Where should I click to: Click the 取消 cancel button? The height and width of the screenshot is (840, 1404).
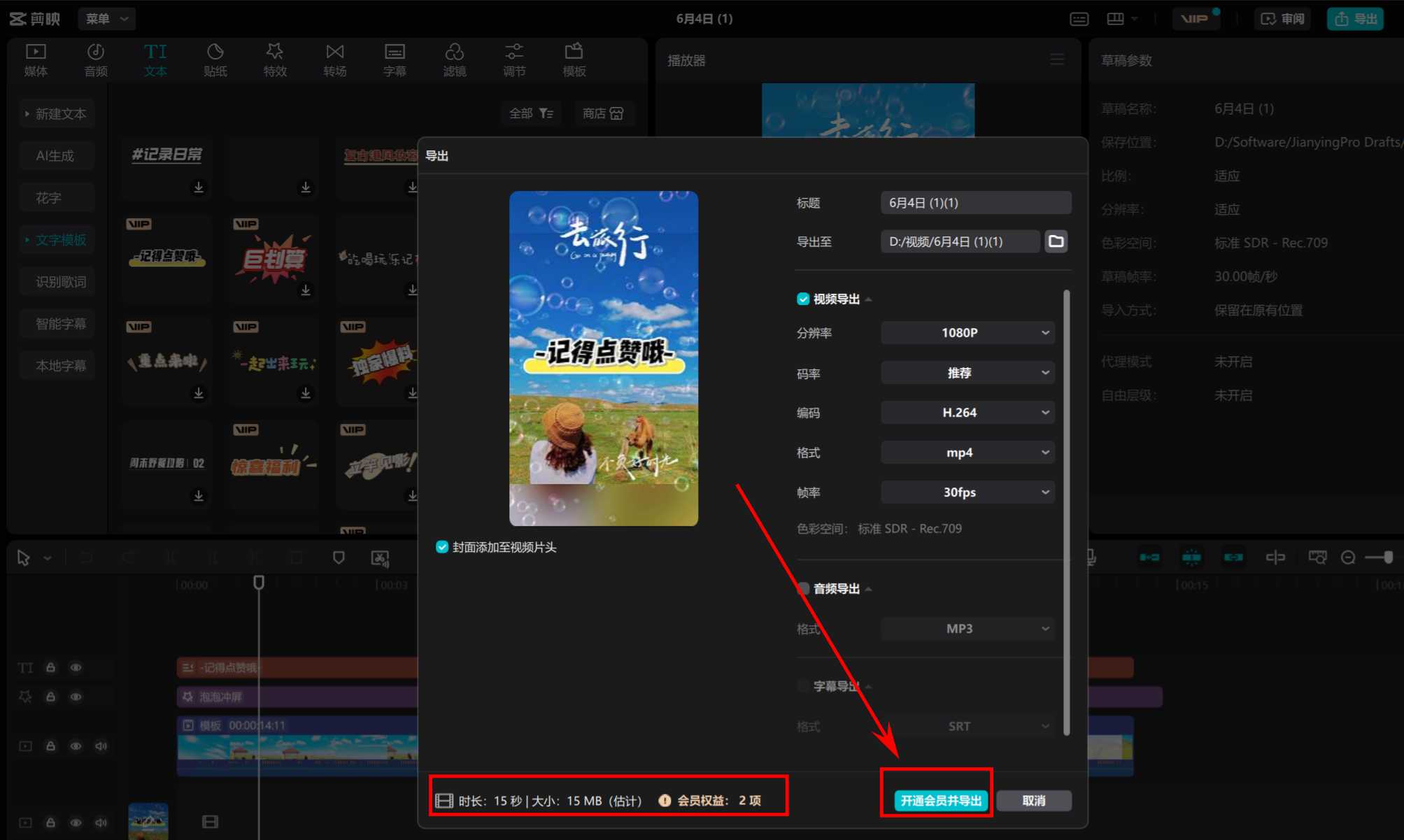pos(1033,800)
